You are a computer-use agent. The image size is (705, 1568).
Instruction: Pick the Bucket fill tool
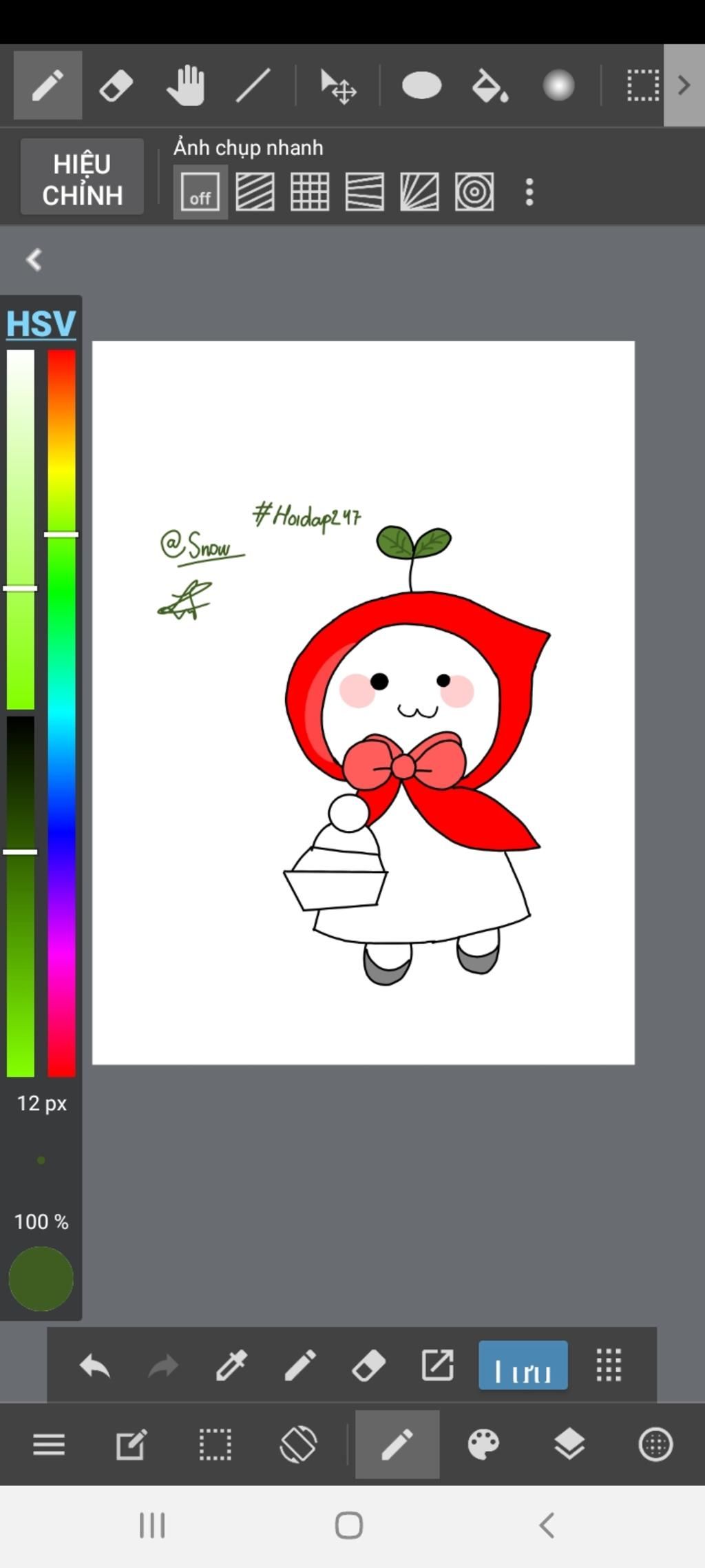[x=490, y=87]
